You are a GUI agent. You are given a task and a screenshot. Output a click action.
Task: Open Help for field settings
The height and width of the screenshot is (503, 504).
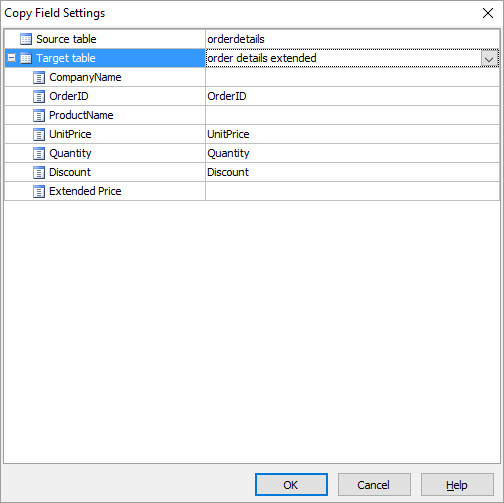457,485
